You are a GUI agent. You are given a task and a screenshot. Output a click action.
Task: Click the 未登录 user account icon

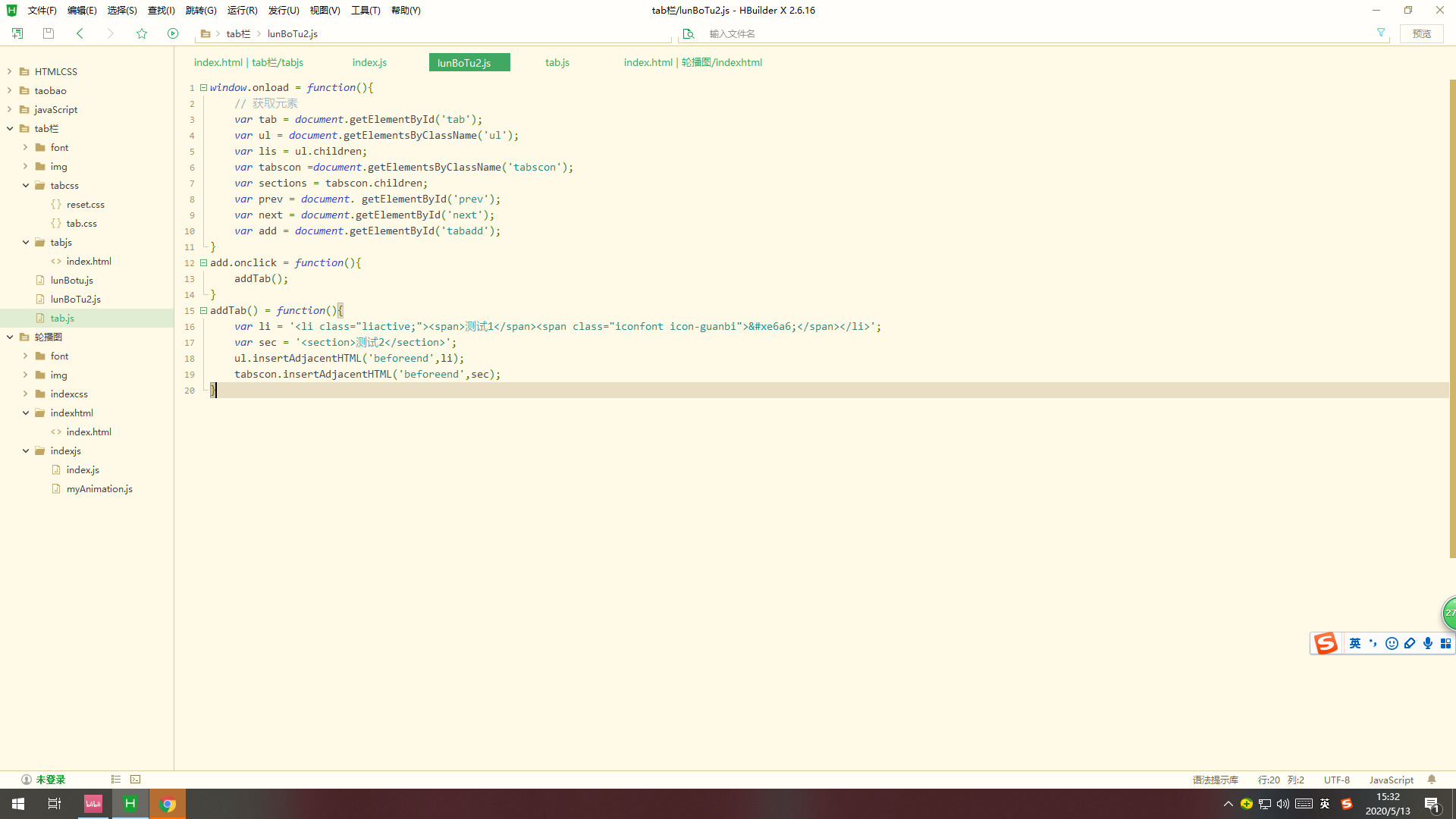tap(27, 780)
